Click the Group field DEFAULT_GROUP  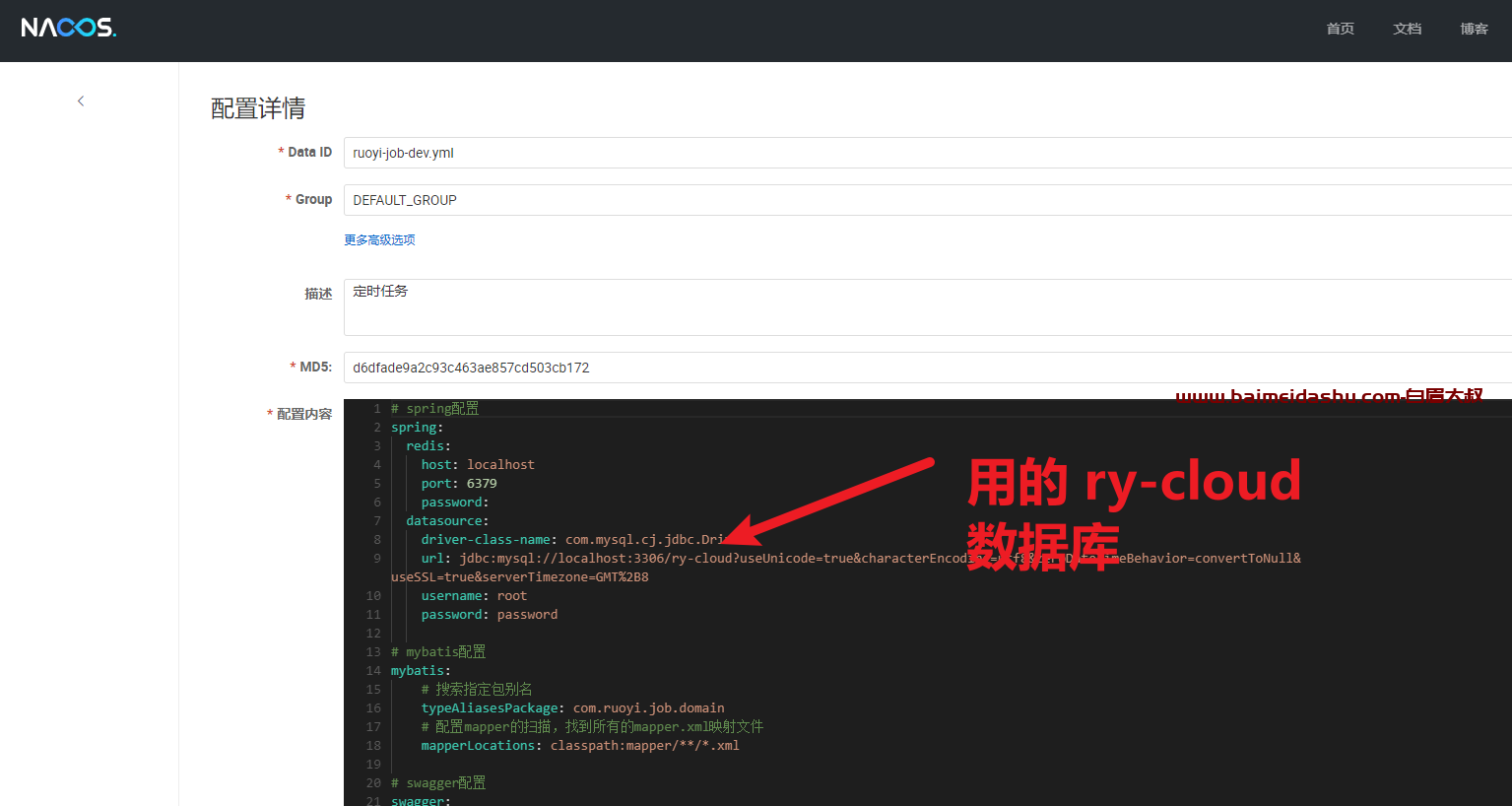(x=928, y=200)
